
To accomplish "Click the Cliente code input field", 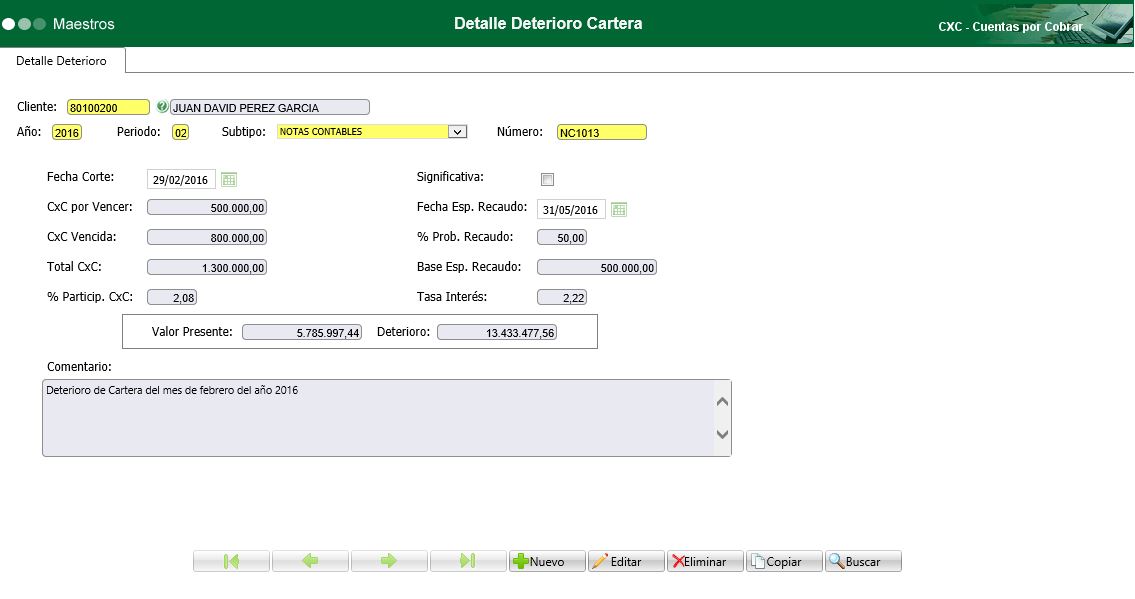I will (x=108, y=107).
